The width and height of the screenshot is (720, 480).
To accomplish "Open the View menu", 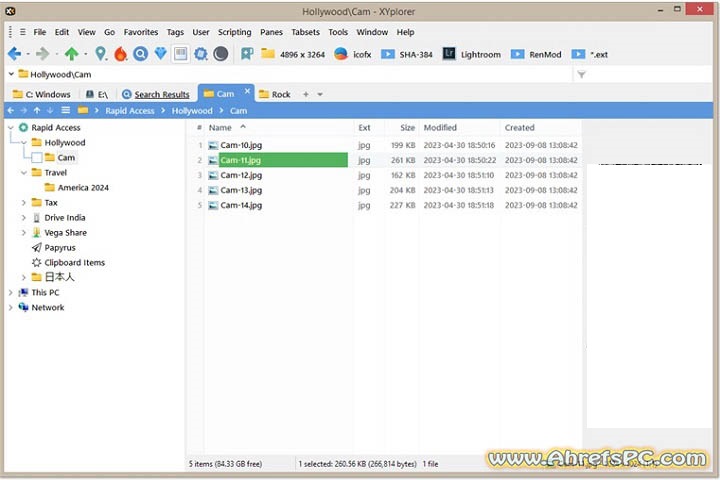I will pyautogui.click(x=86, y=32).
